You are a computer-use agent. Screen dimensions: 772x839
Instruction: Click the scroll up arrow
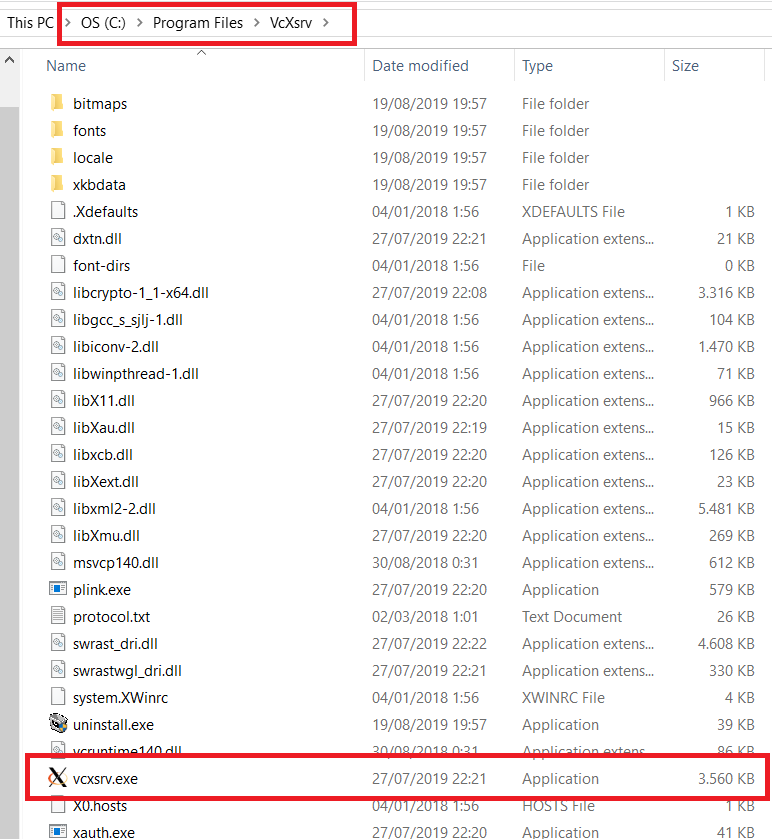(9, 60)
